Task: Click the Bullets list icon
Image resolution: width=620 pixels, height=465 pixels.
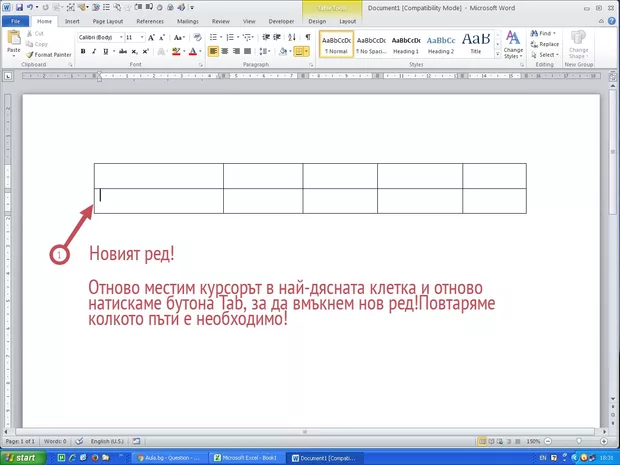Action: (214, 38)
